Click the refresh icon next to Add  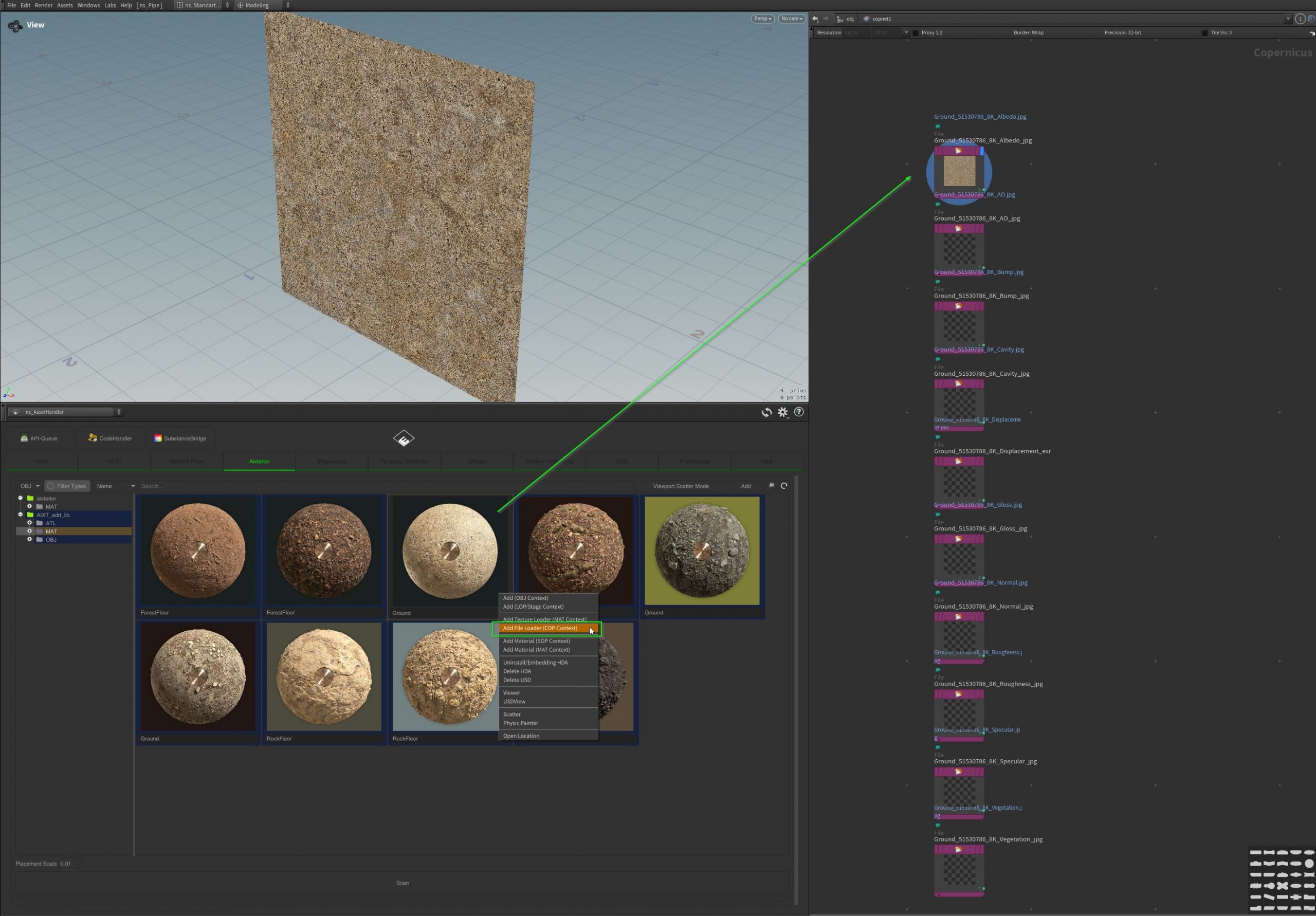pos(784,486)
